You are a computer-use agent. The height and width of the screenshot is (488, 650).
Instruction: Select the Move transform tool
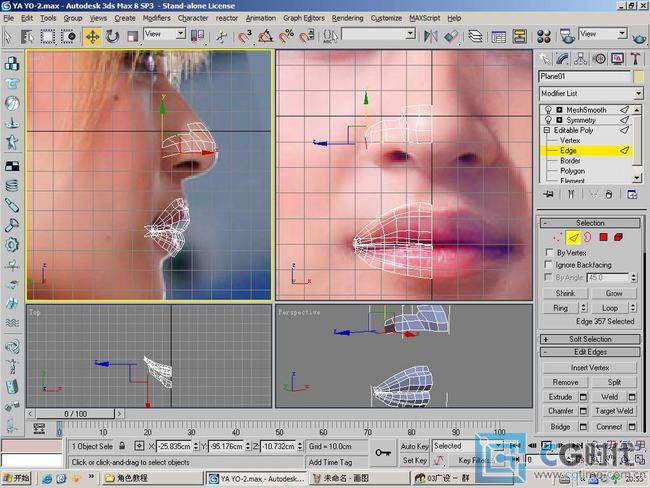[92, 37]
